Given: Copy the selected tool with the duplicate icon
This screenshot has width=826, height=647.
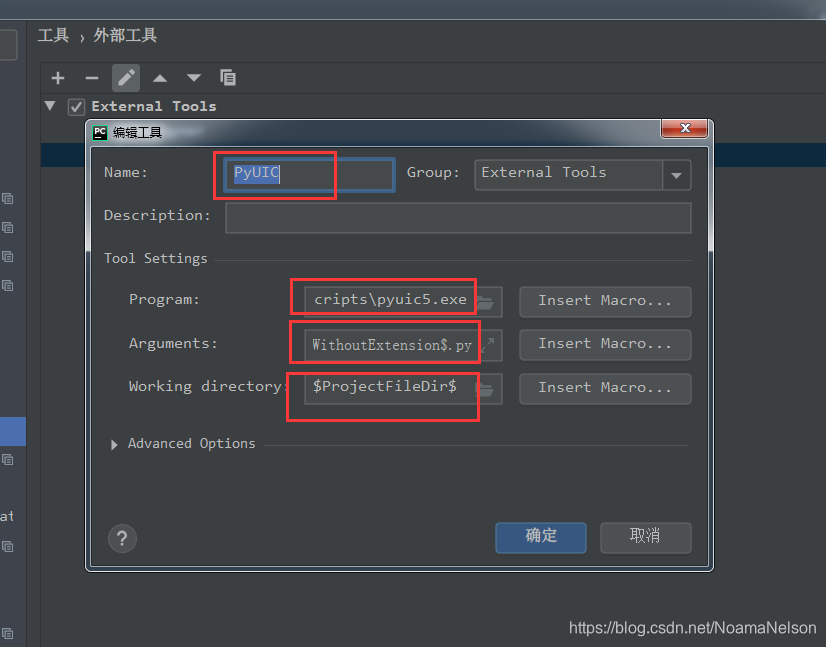Looking at the screenshot, I should click(228, 78).
